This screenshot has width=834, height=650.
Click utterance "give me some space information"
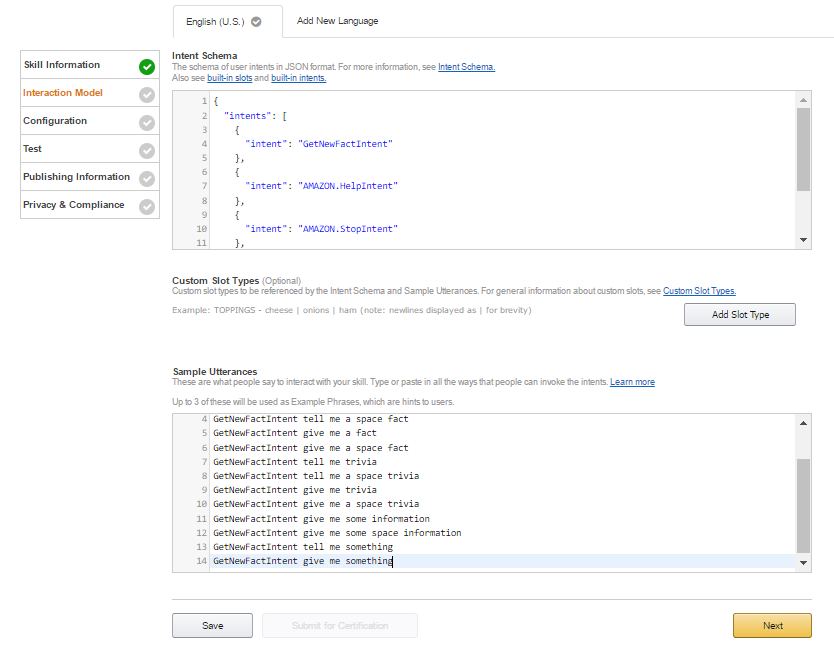tap(382, 533)
